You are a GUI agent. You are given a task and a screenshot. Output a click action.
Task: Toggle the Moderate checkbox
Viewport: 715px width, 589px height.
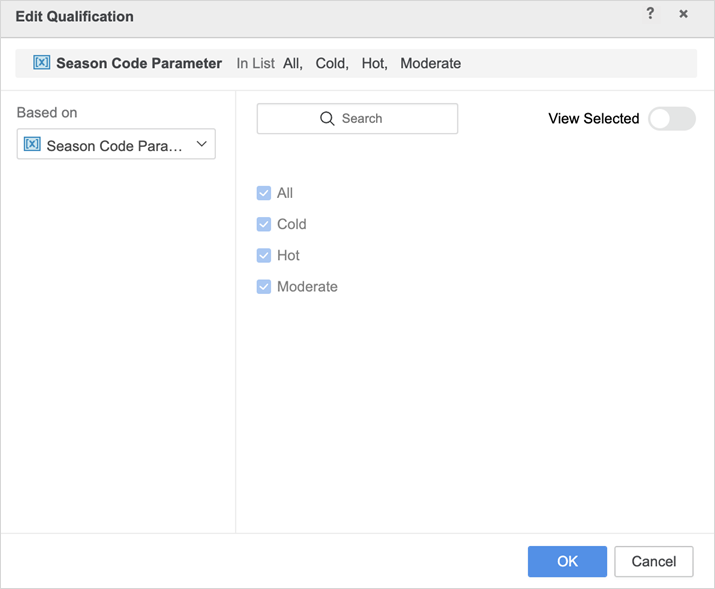(264, 286)
